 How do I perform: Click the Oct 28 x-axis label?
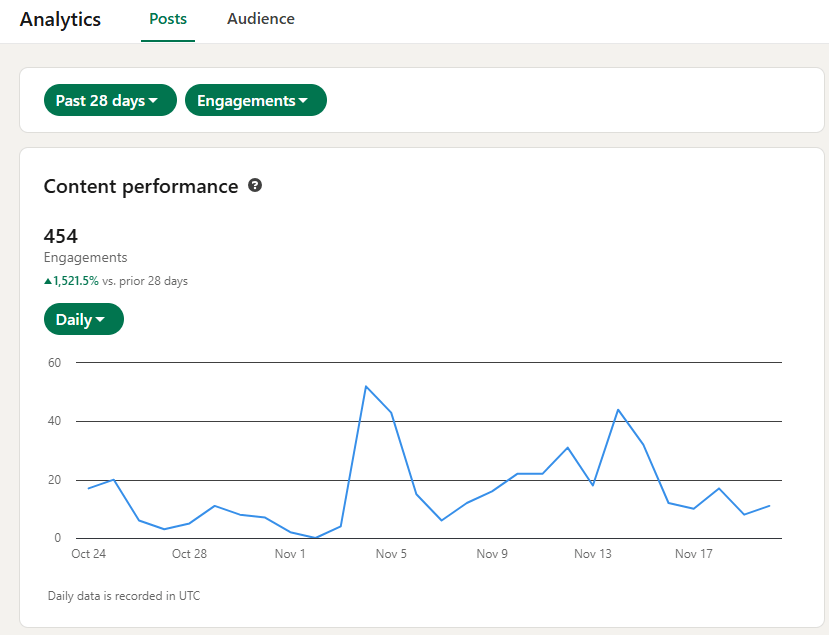pos(189,554)
